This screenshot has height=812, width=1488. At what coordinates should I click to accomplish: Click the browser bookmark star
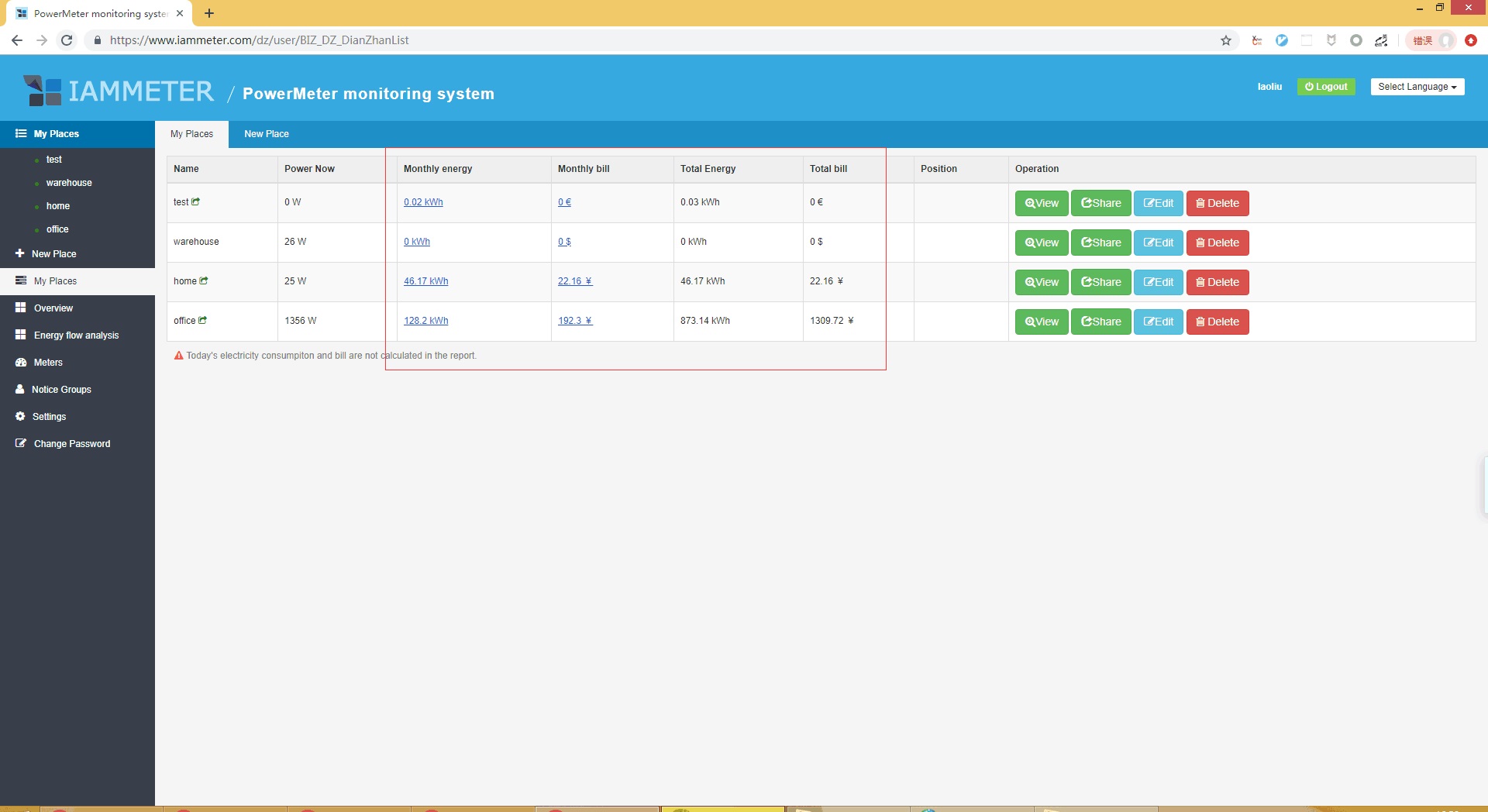(x=1225, y=40)
